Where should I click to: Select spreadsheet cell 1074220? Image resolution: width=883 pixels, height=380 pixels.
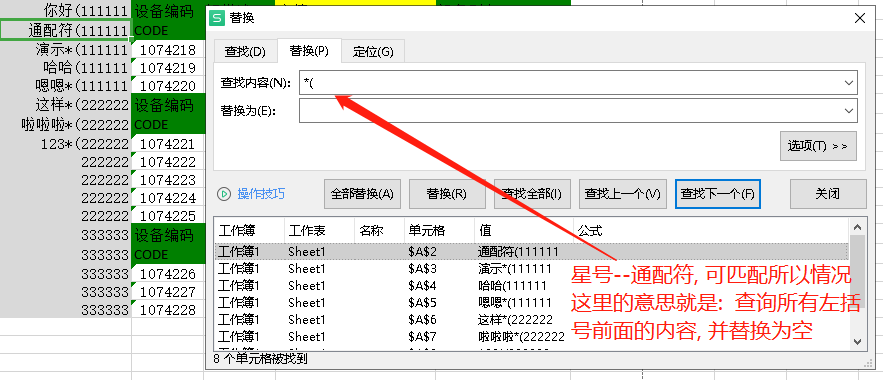point(168,86)
